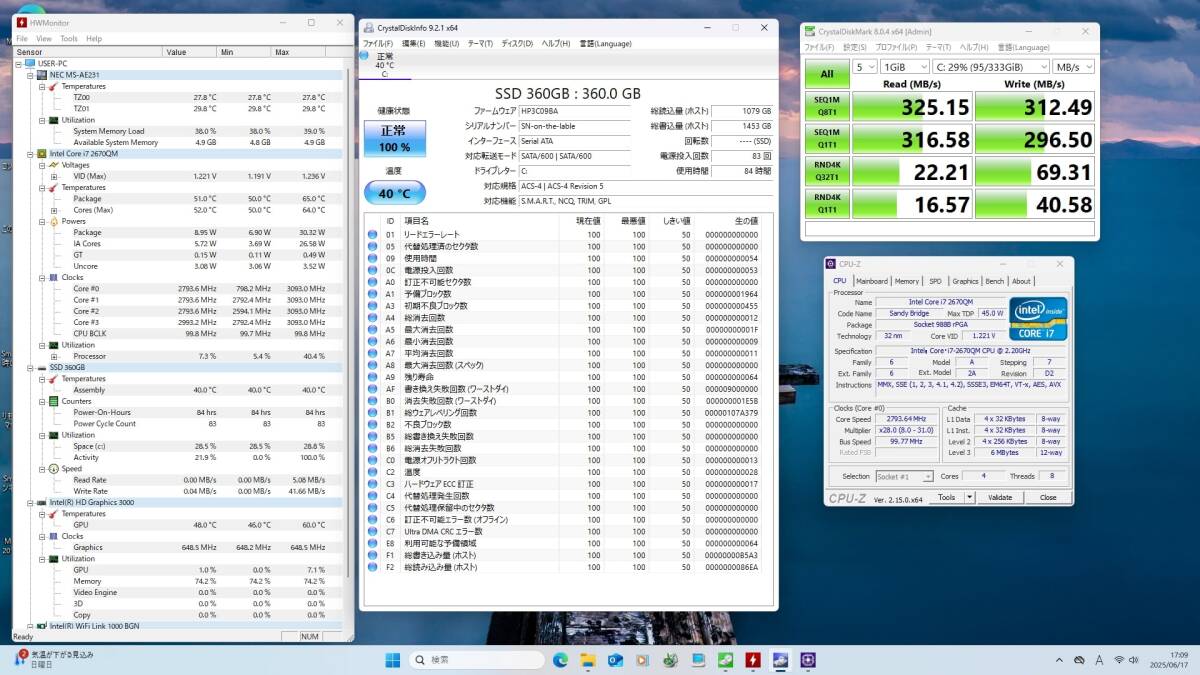Open File Explorer from the taskbar
The image size is (1200, 675).
click(588, 660)
